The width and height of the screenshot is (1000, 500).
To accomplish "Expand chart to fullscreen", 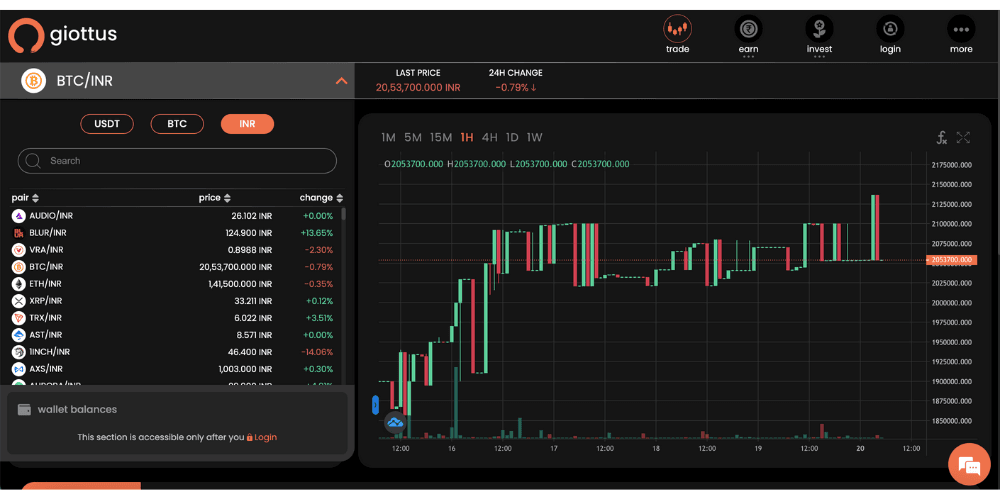I will (963, 137).
